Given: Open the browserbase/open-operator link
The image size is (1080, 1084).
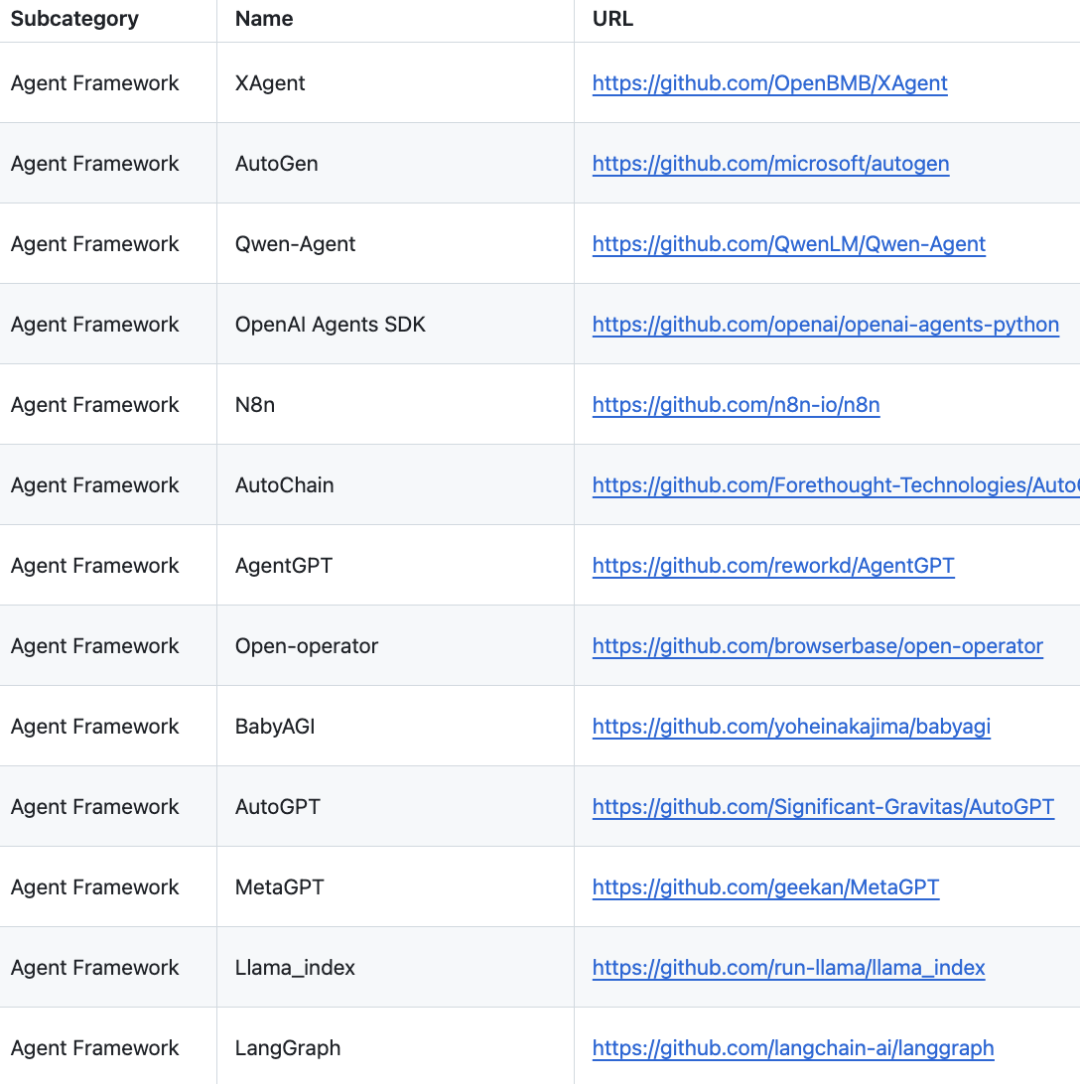Looking at the screenshot, I should [x=817, y=646].
